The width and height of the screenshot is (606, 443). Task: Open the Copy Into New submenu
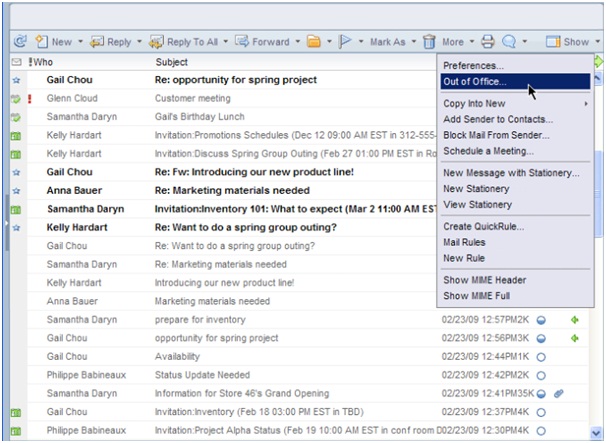pyautogui.click(x=515, y=104)
